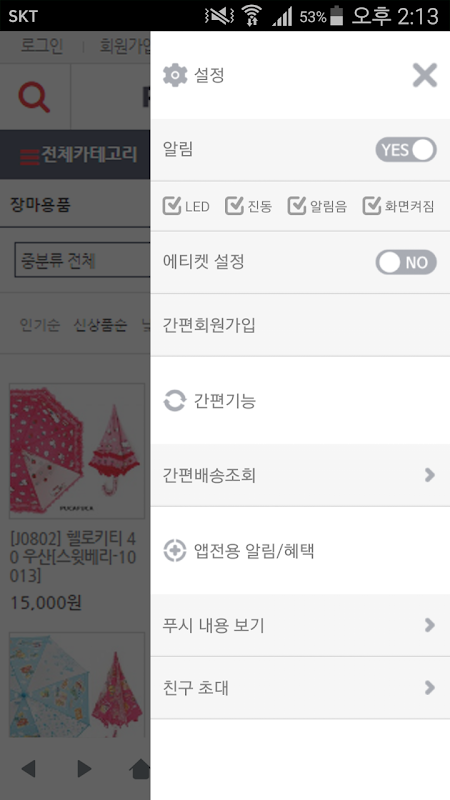Toggle the 알림 YES switch

pos(406,149)
